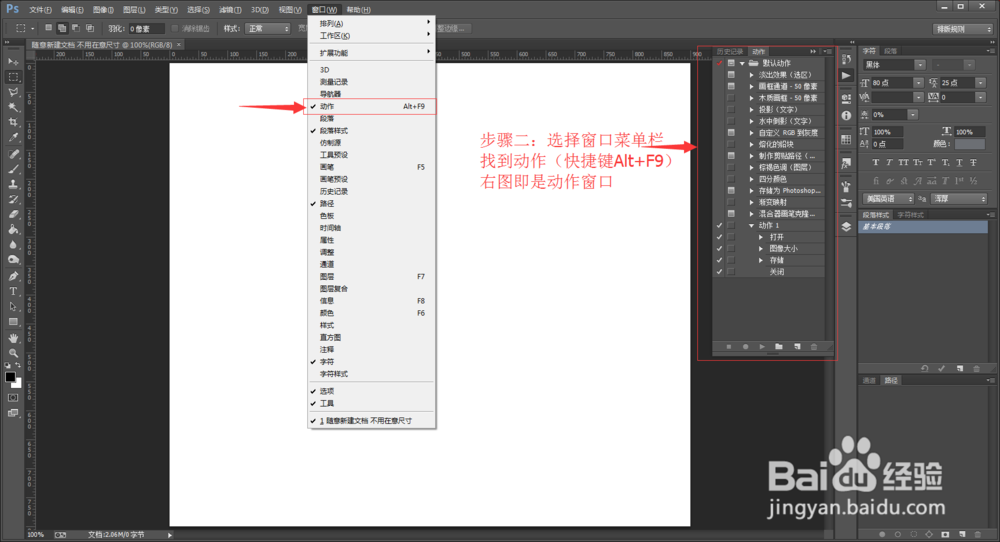
Task: Click the foreground color swatch
Action: click(10, 377)
